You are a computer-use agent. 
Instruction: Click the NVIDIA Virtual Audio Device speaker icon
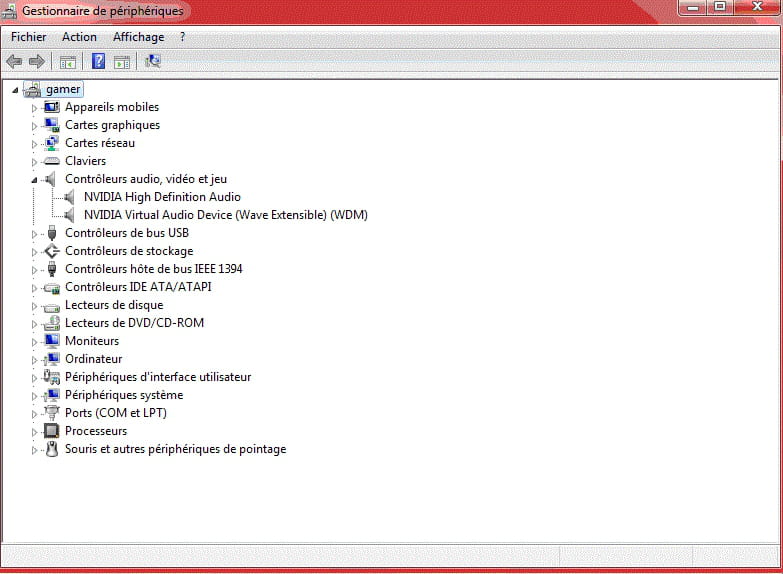click(x=69, y=215)
